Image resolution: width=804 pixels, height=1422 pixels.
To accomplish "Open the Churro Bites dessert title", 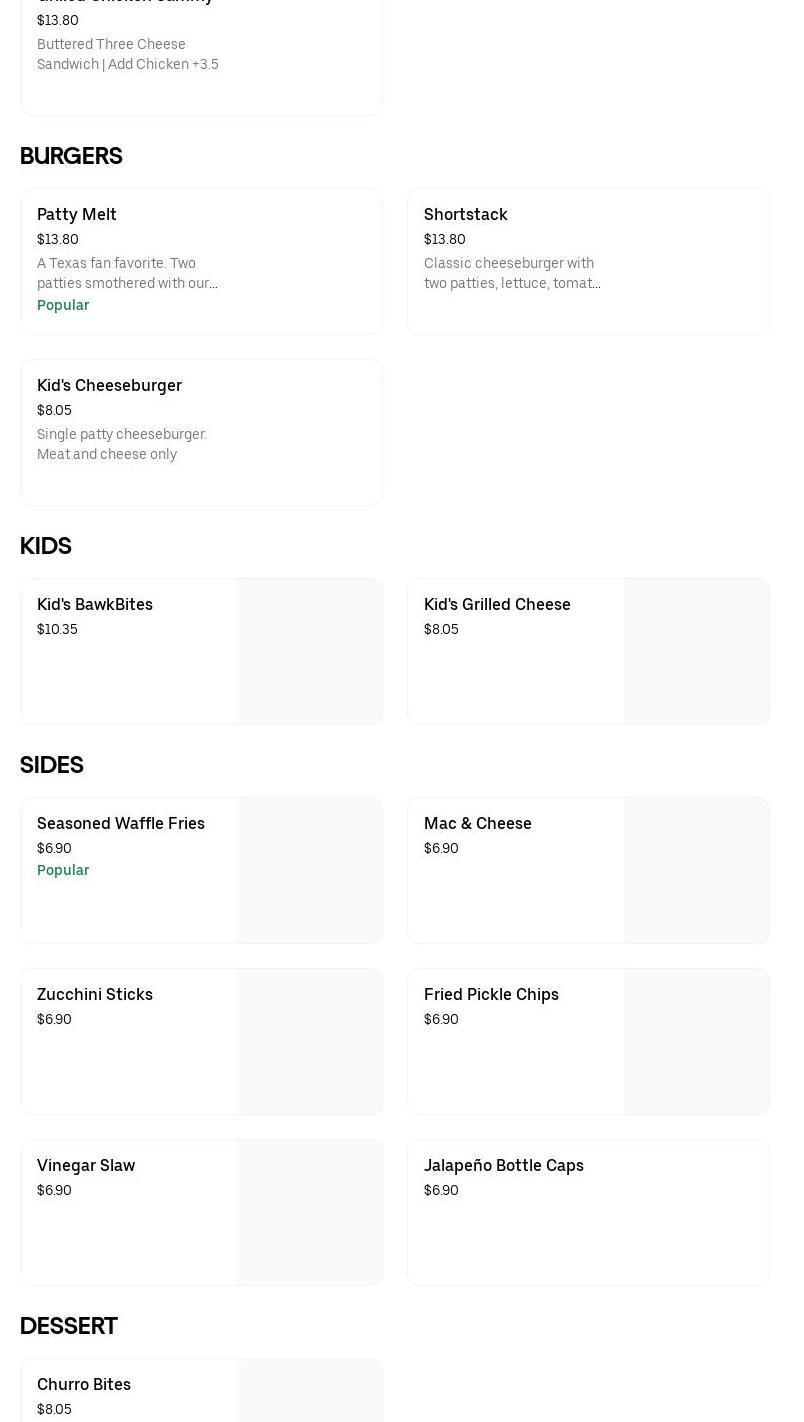I will 84,1384.
